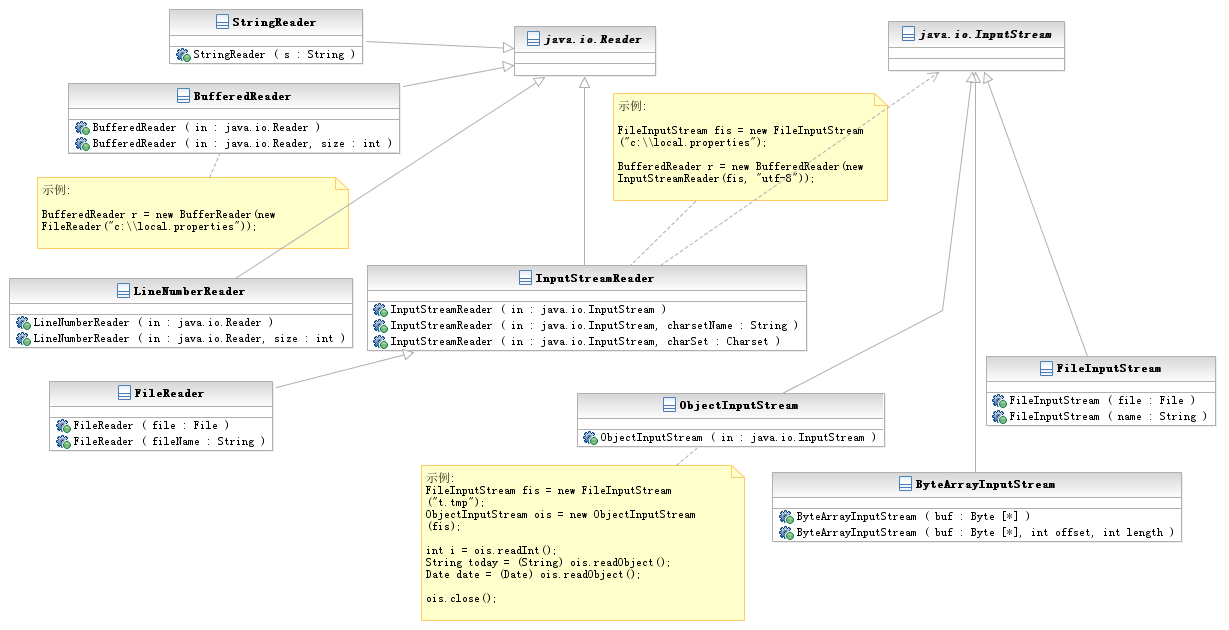
Task: Click gear icon of ByteArrayInputStream(buf : Byte [*])
Action: pos(786,517)
